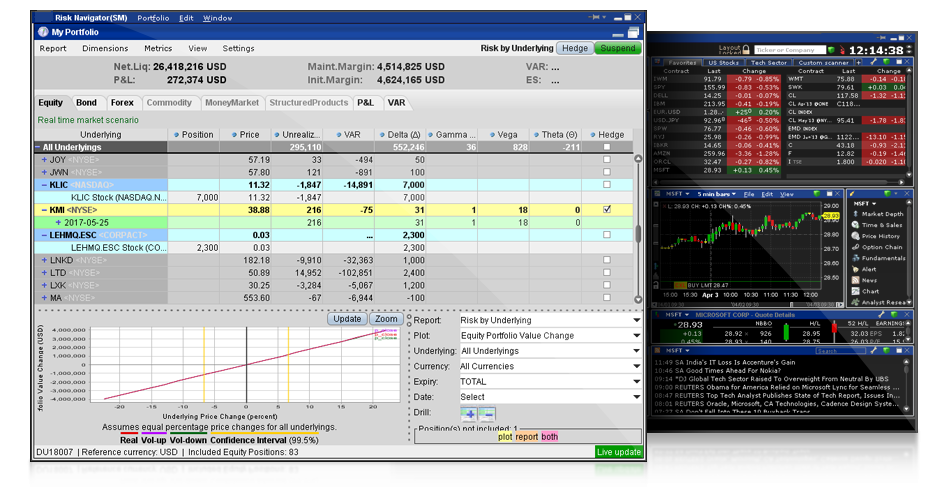Uncheck the Hedge checkbox for the KMI row

click(x=607, y=210)
